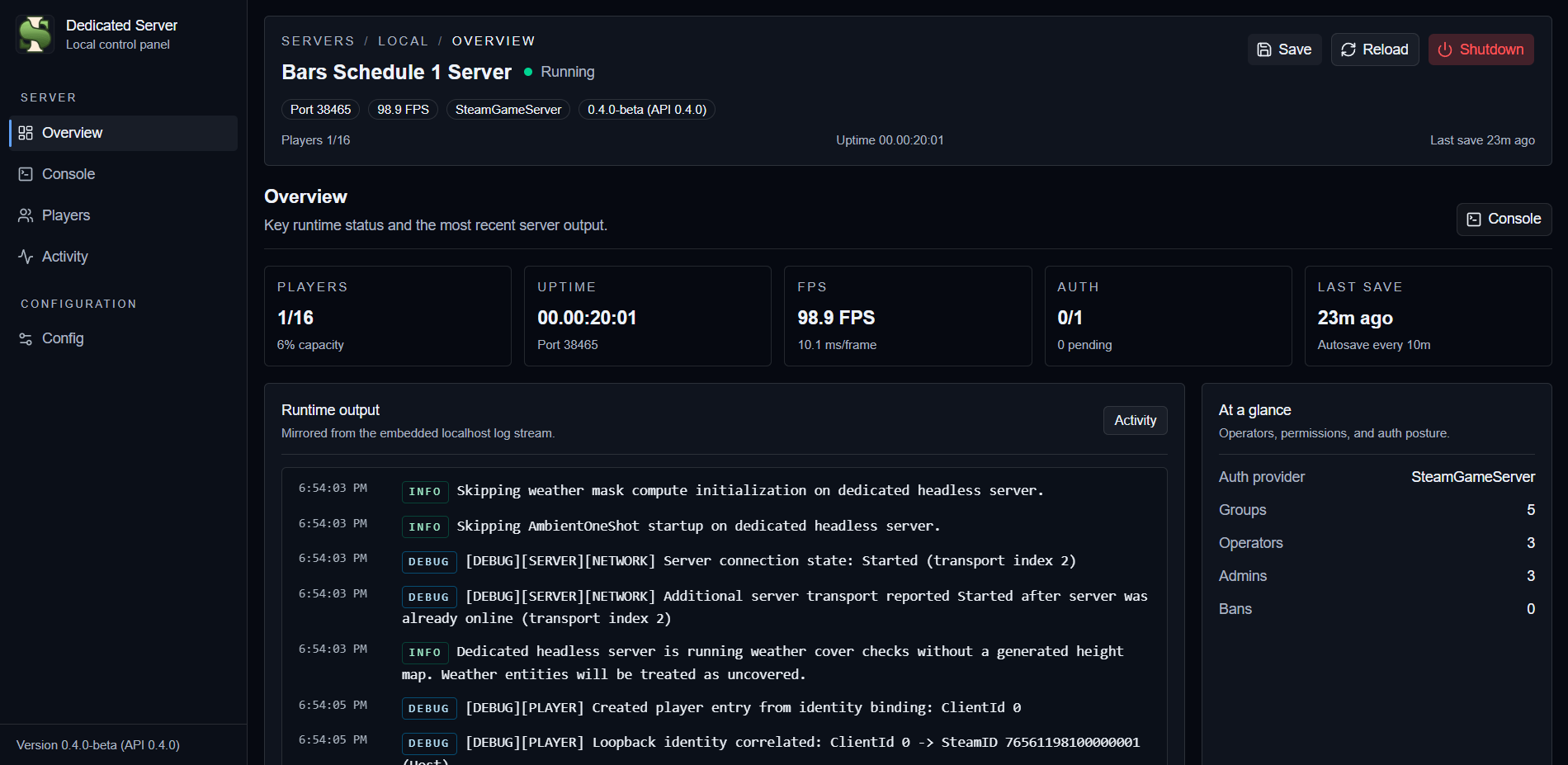
Task: Click the Last save 23m ago header text
Action: 1482,140
